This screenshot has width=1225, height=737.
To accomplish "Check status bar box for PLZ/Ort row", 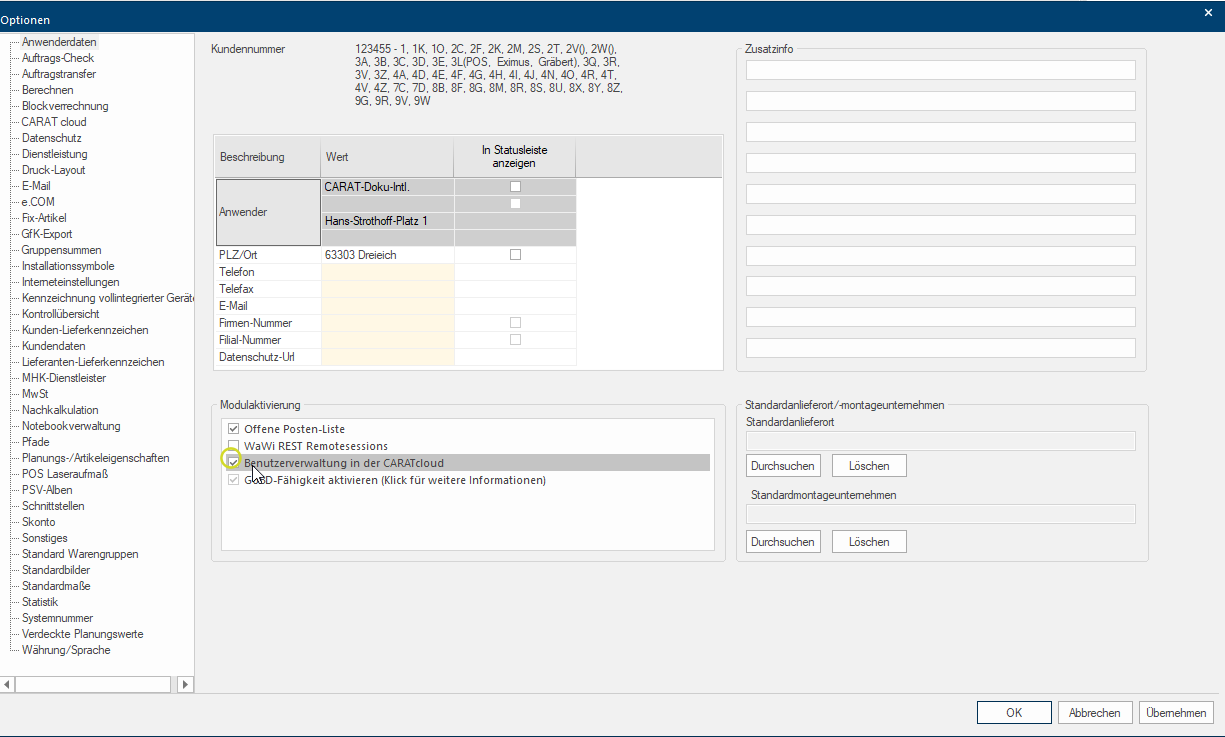I will click(515, 255).
